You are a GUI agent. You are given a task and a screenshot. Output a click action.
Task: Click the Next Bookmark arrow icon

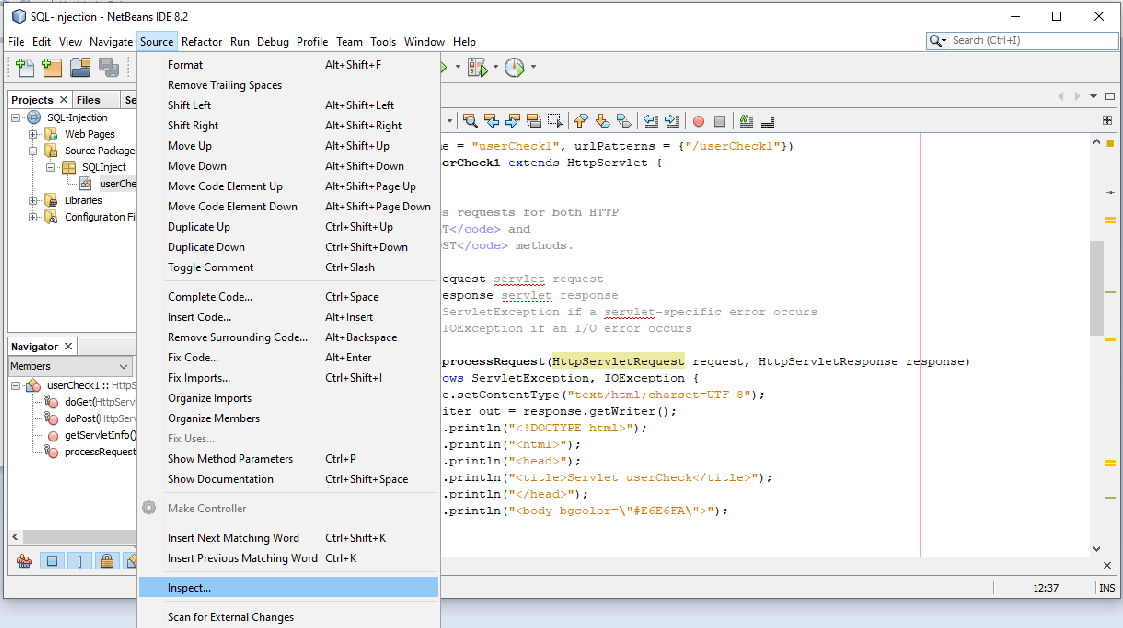coord(601,120)
